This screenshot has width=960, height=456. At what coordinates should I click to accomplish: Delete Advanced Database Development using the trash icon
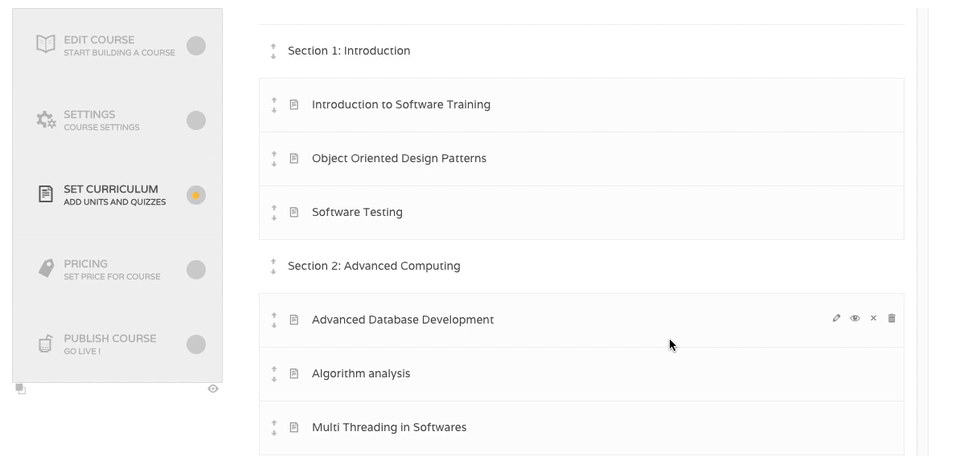pos(892,319)
